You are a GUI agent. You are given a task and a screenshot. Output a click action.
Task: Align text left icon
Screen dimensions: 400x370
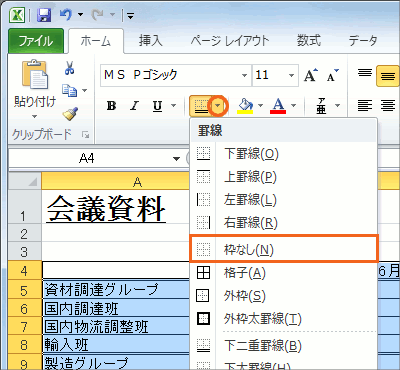[x=365, y=106]
